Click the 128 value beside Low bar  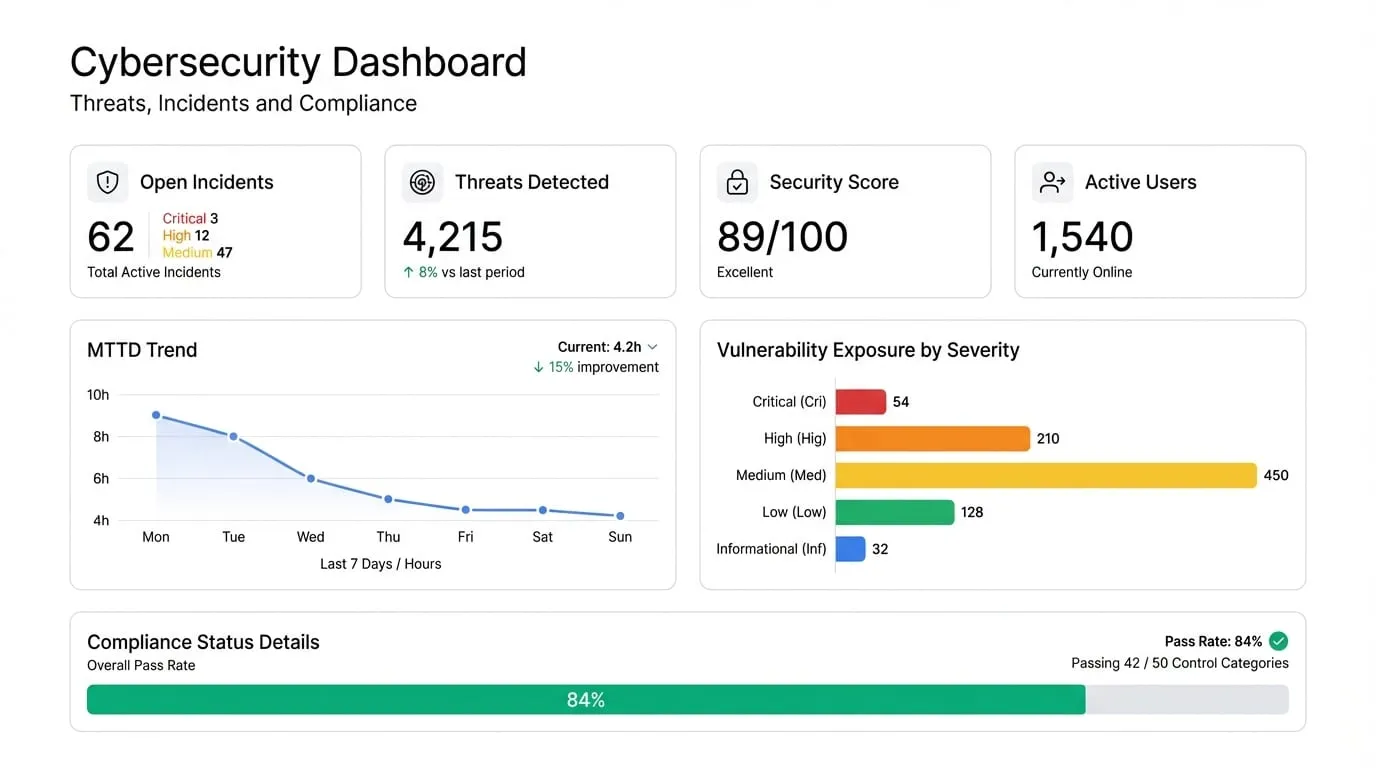click(972, 512)
